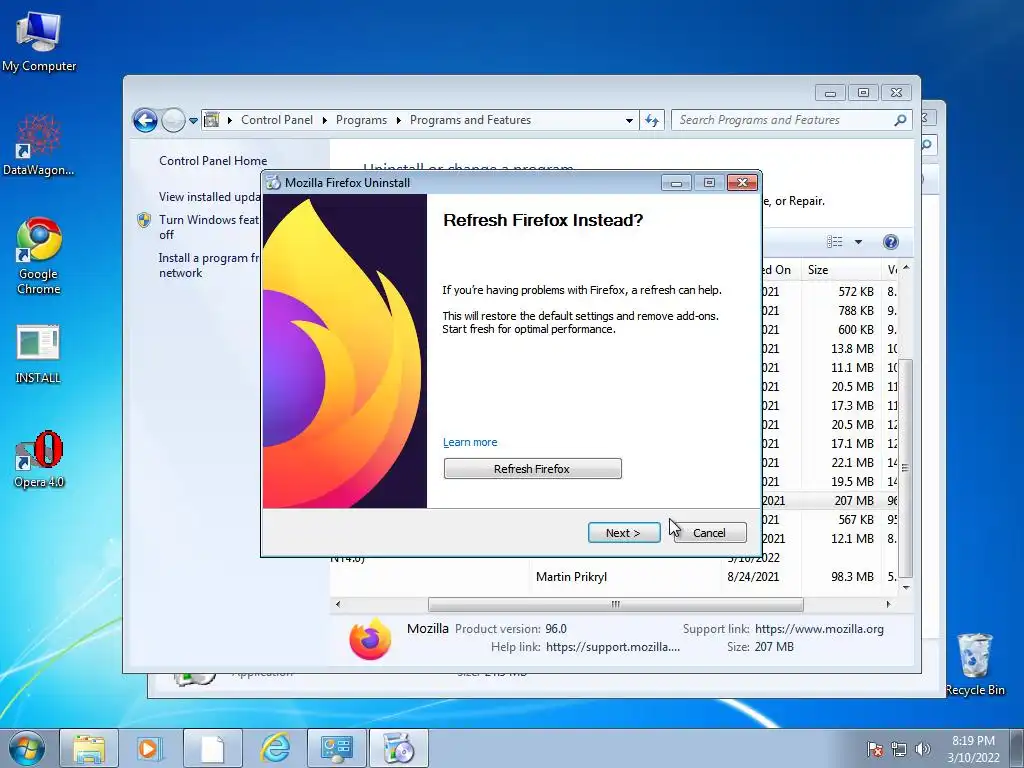Open Google Chrome desktop shortcut
The height and width of the screenshot is (768, 1024).
[39, 255]
